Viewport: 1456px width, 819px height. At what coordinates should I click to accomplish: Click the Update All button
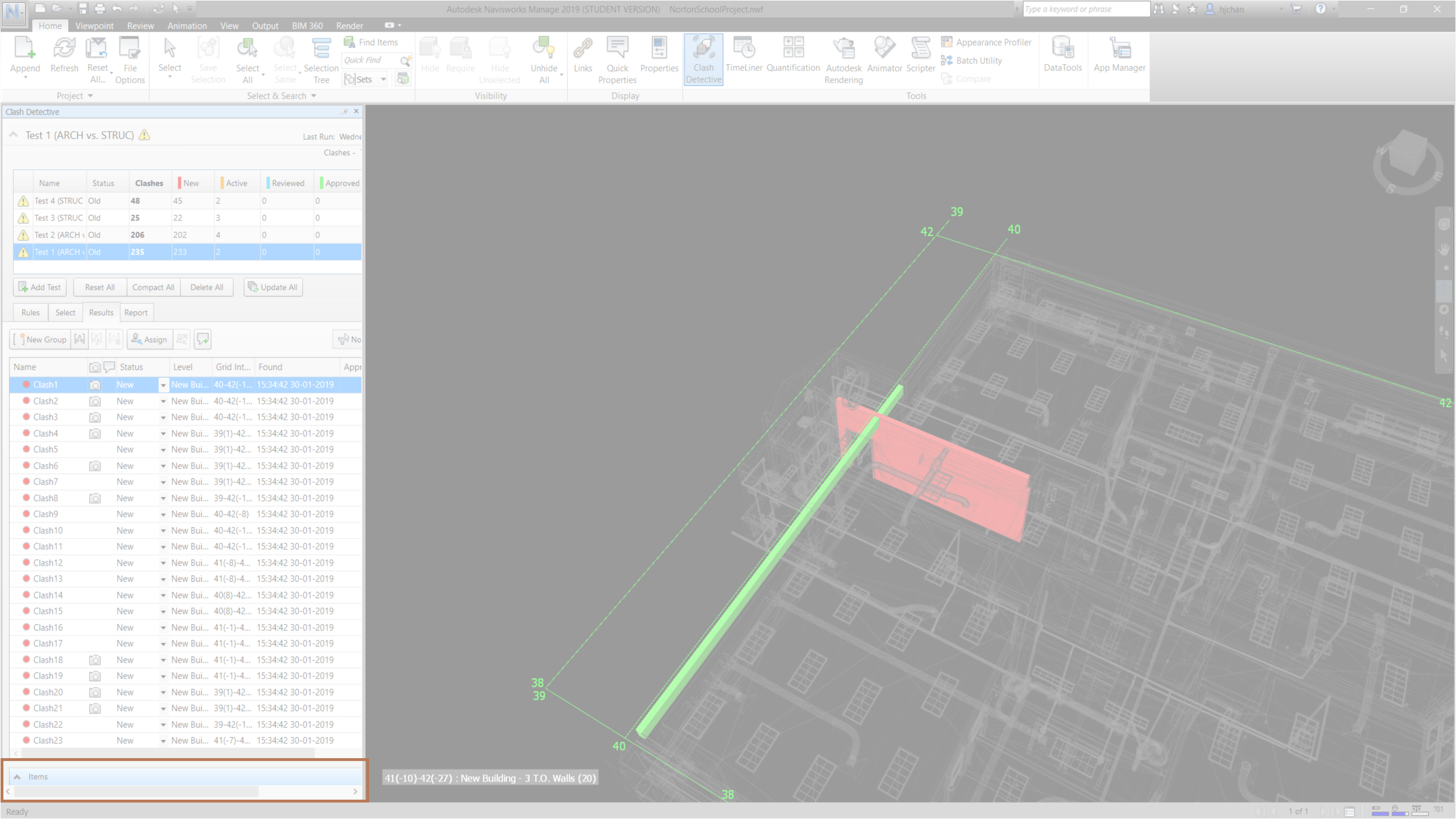(273, 287)
